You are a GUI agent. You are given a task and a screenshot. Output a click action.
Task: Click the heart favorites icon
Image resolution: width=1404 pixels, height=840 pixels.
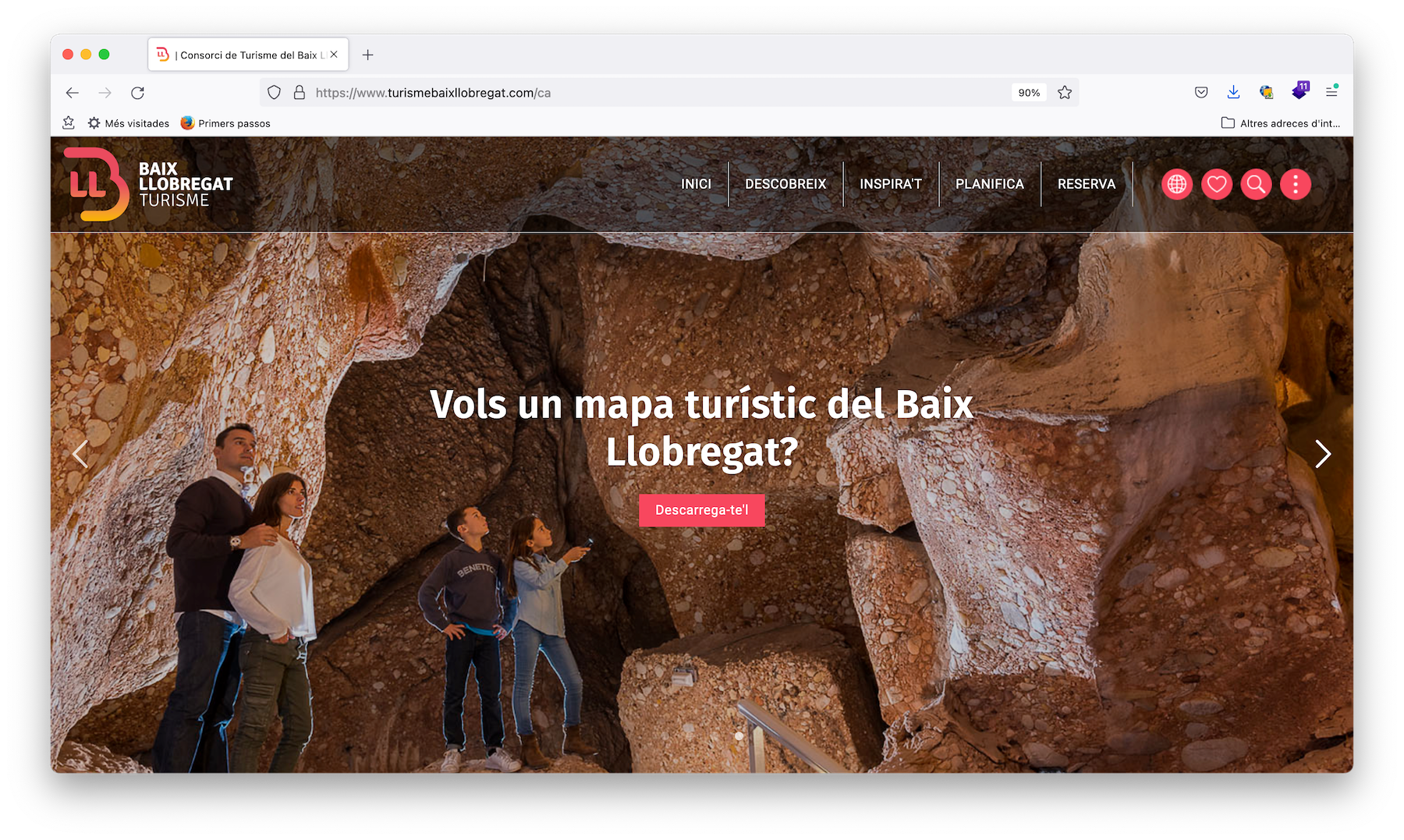(1216, 185)
